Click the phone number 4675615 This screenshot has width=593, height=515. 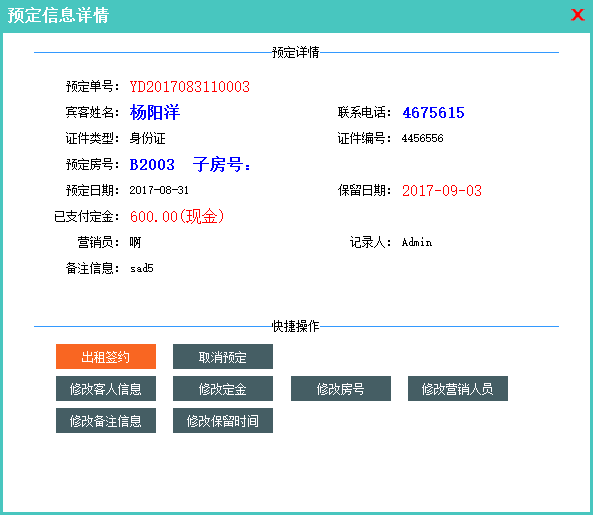(x=433, y=113)
